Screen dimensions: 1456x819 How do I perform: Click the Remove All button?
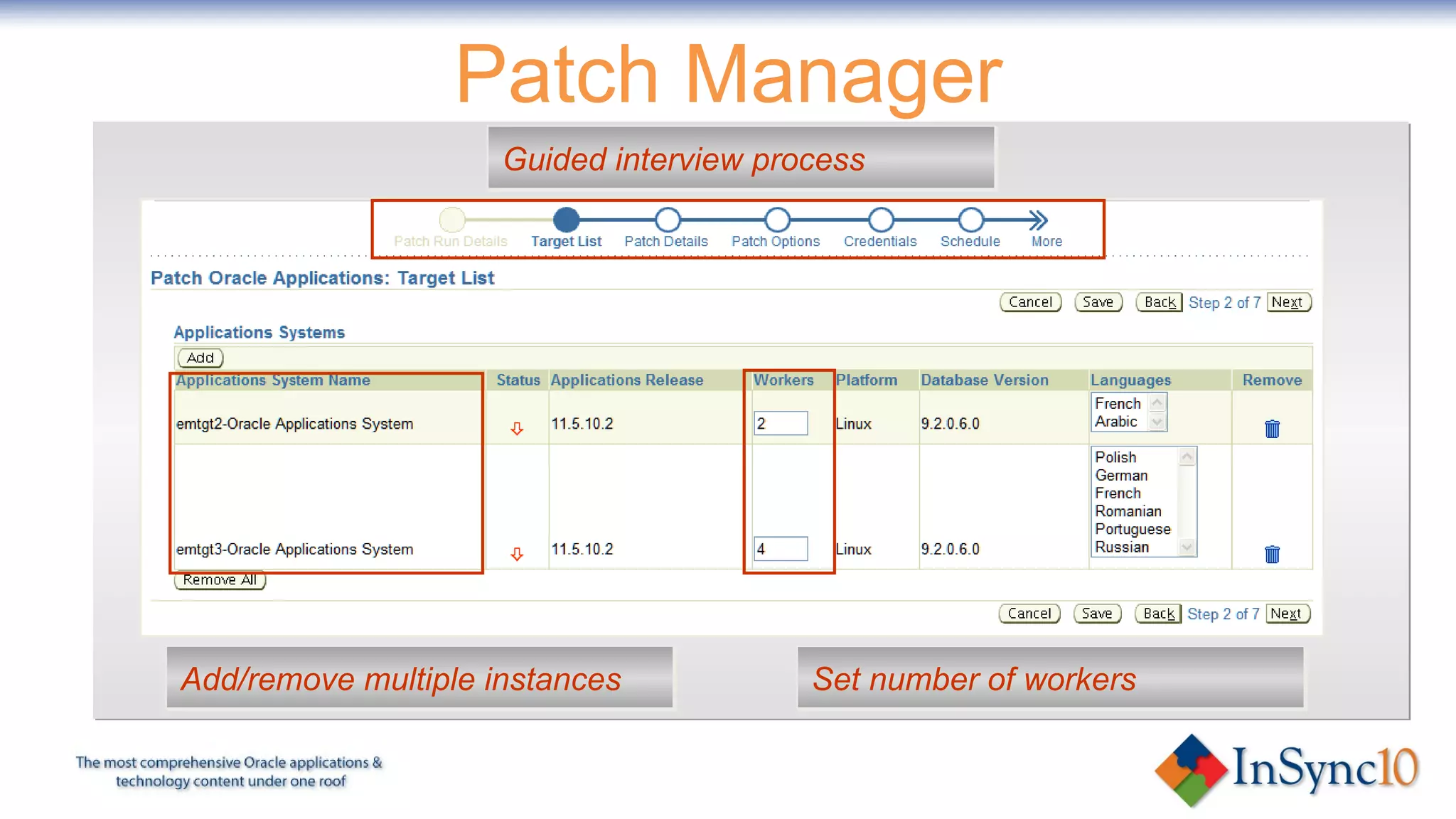220,580
